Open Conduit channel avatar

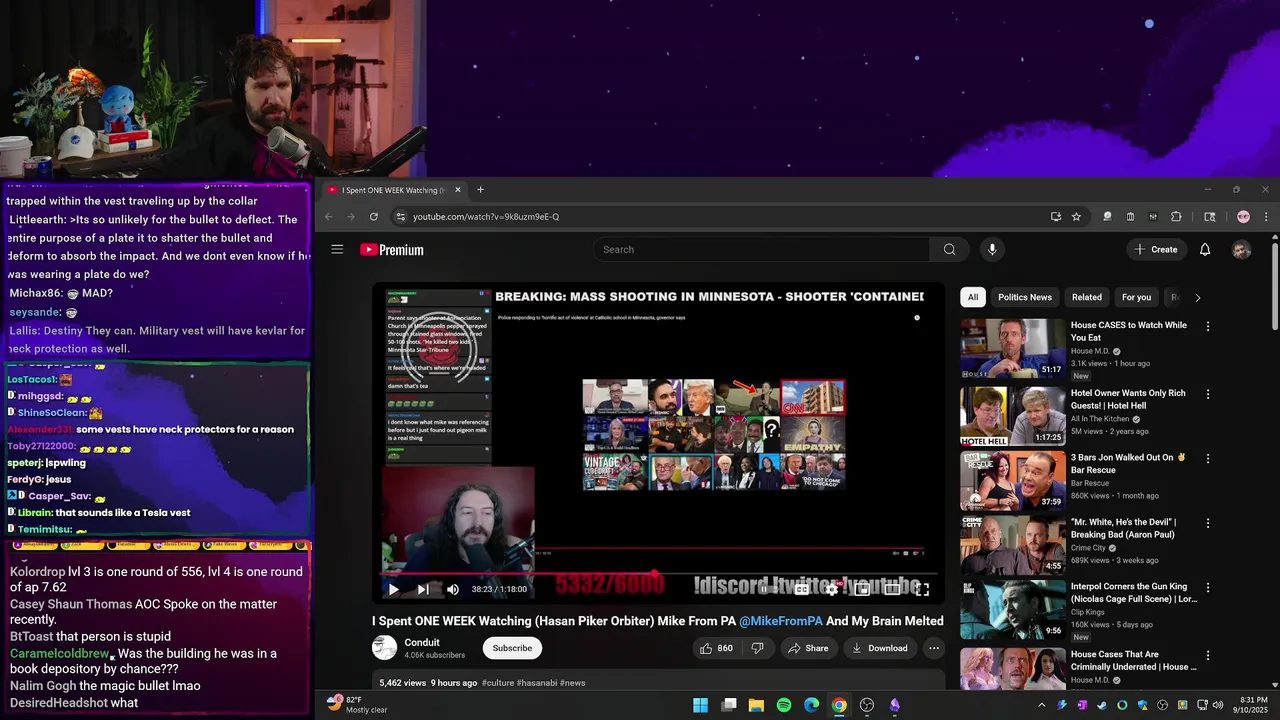[x=384, y=648]
